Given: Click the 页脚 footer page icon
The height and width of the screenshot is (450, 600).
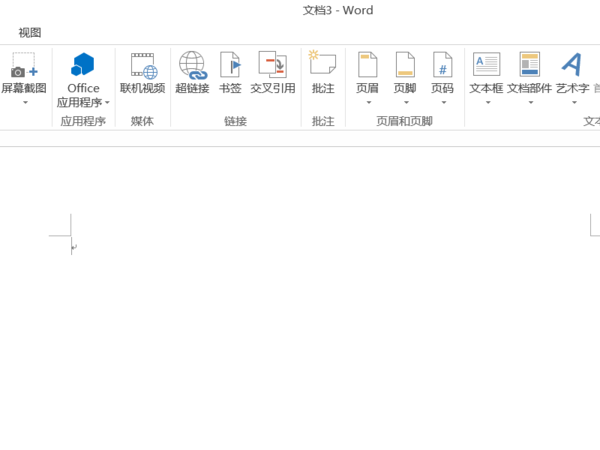Looking at the screenshot, I should [405, 64].
